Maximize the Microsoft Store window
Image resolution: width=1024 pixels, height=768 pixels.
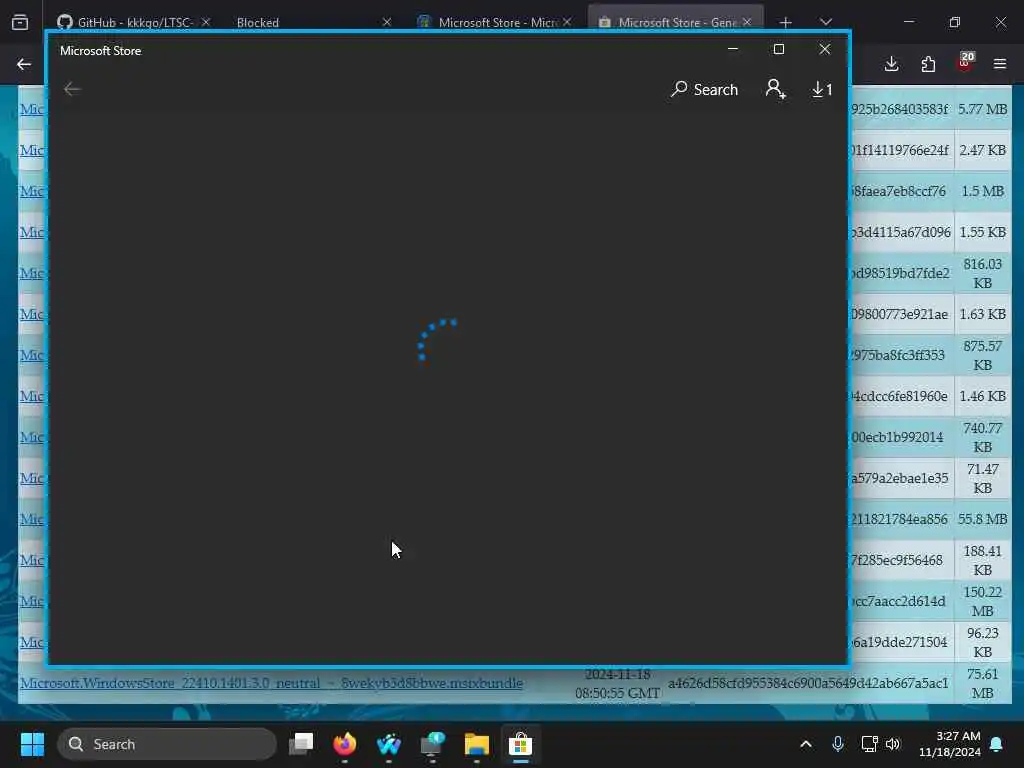(778, 49)
